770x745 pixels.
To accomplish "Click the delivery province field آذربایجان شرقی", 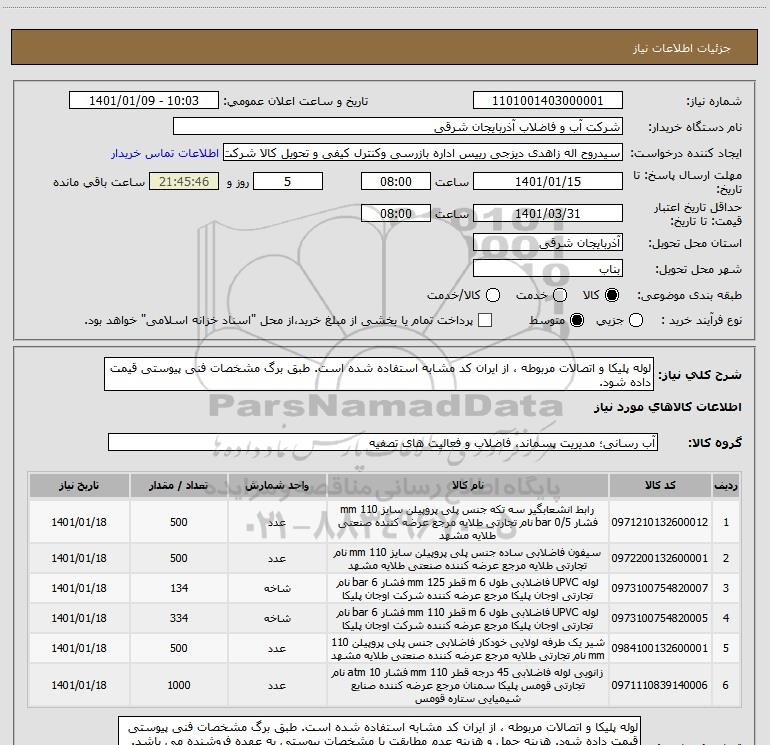I will [548, 243].
